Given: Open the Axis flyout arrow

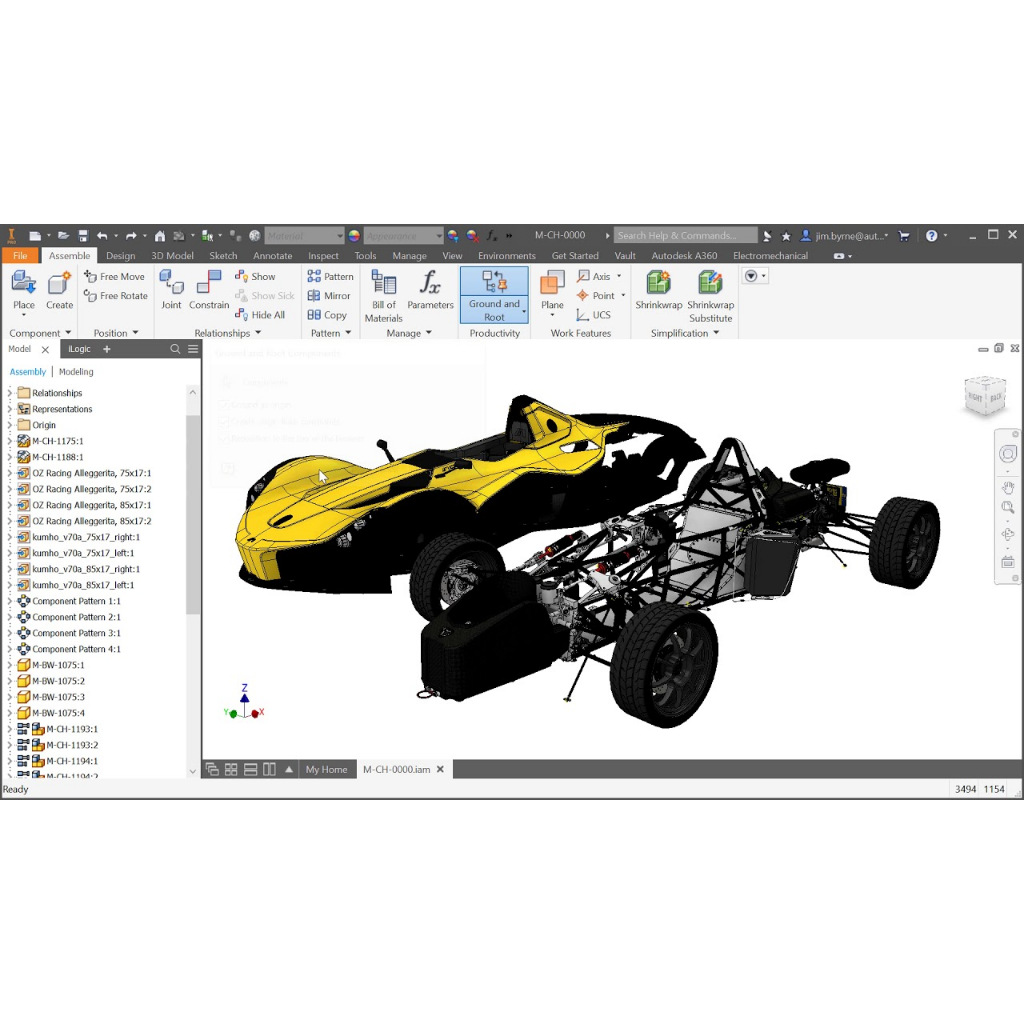Looking at the screenshot, I should pyautogui.click(x=619, y=276).
